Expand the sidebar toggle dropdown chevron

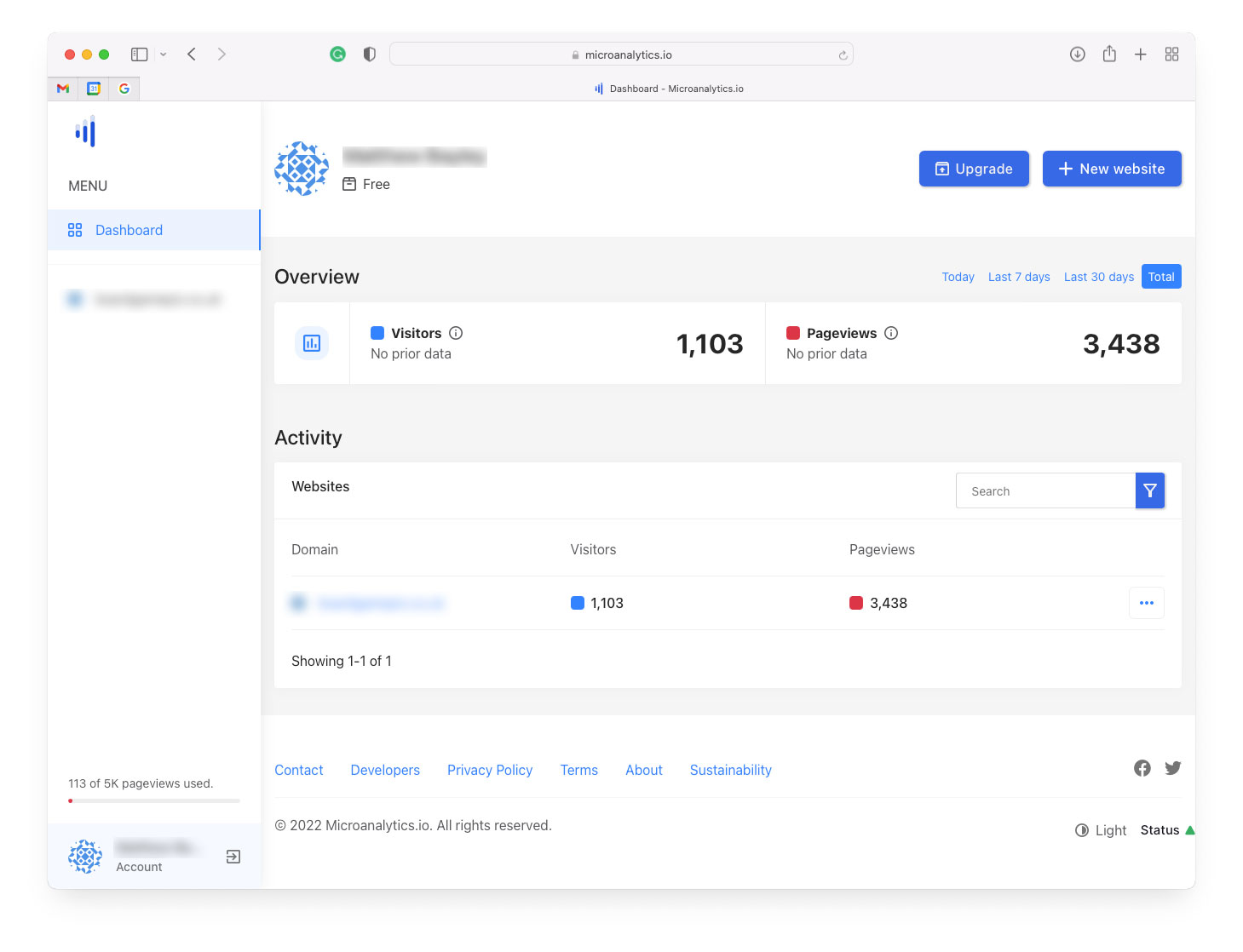point(164,54)
